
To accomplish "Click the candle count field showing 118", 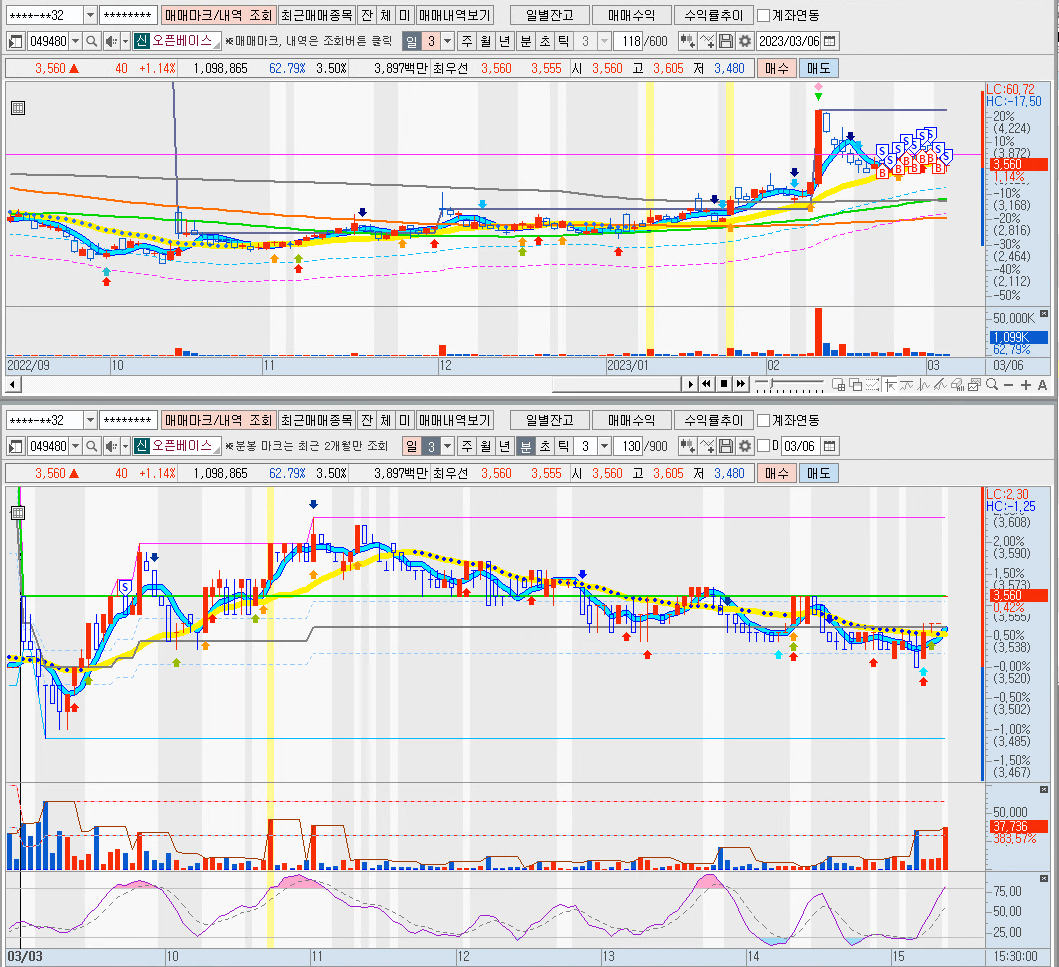I will coord(627,41).
